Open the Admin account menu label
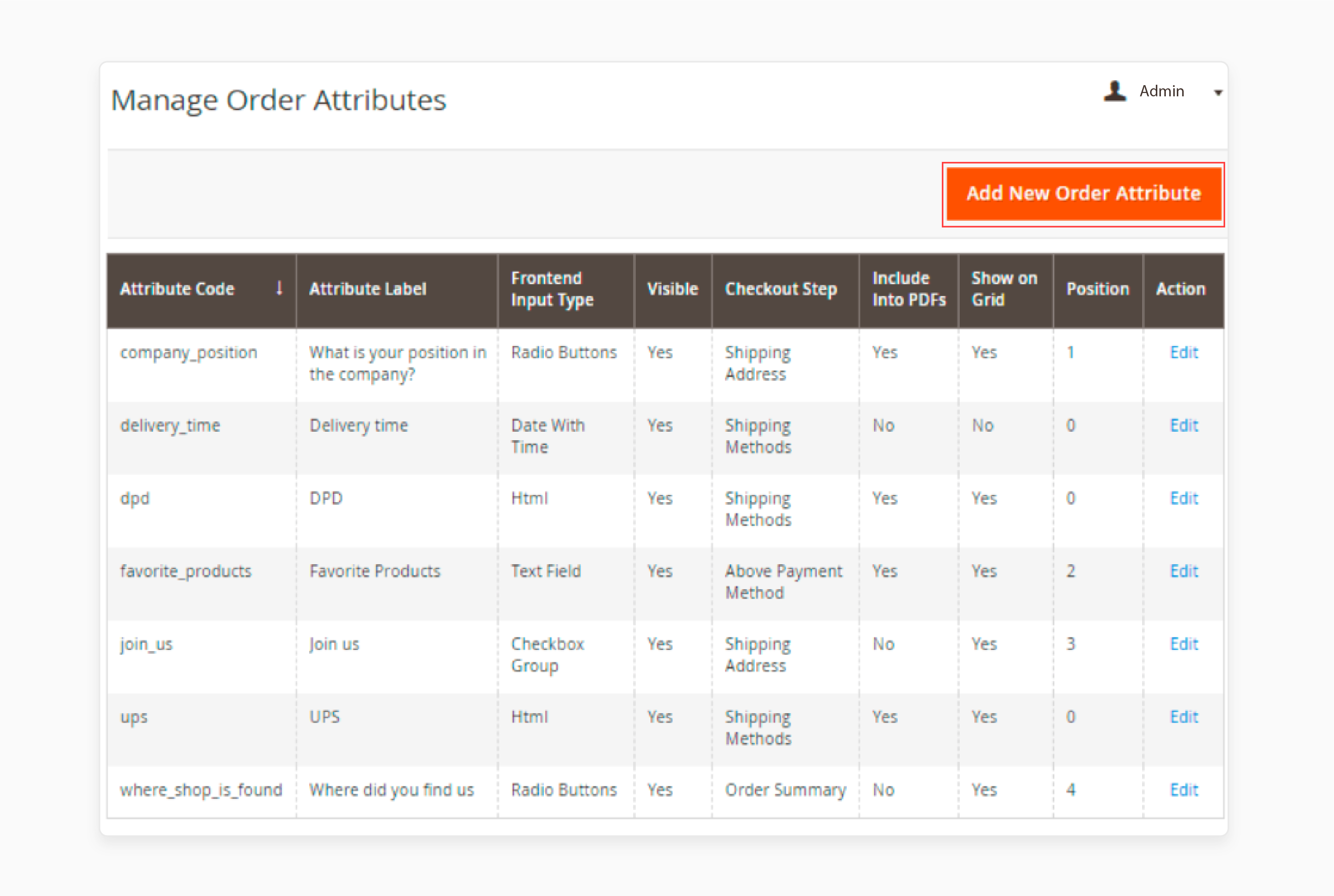 tap(1161, 91)
